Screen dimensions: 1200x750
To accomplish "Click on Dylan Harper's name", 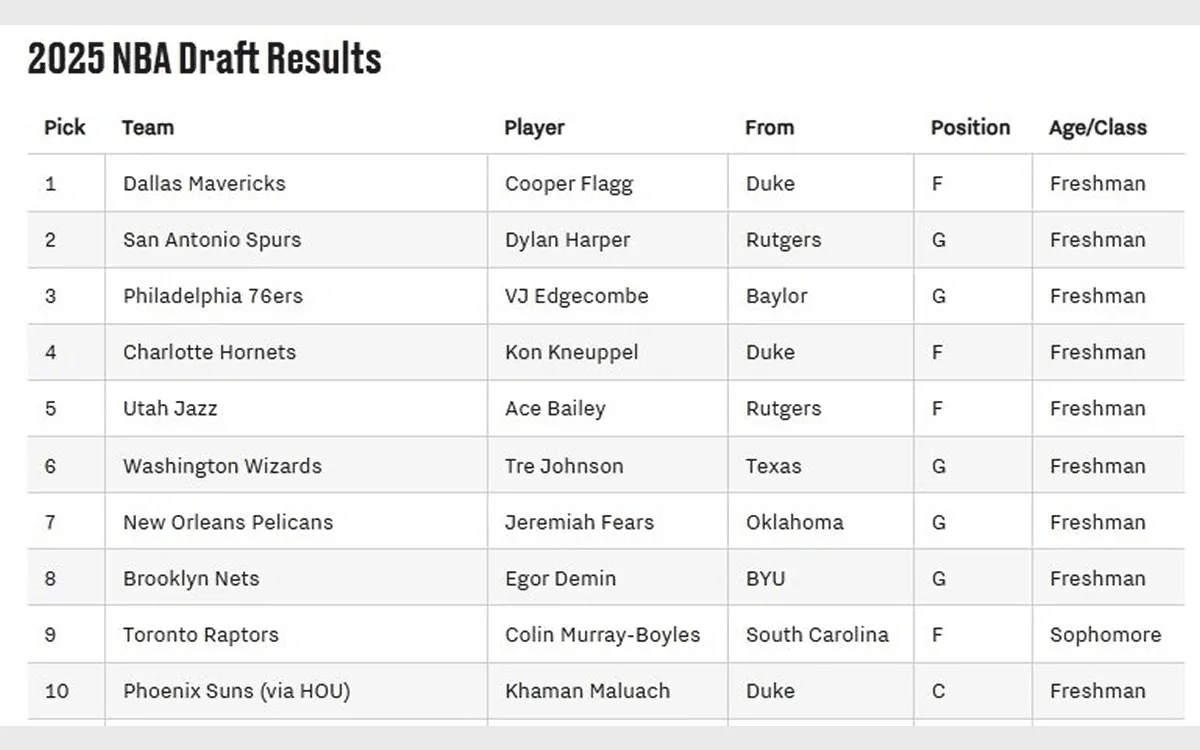I will click(x=567, y=240).
